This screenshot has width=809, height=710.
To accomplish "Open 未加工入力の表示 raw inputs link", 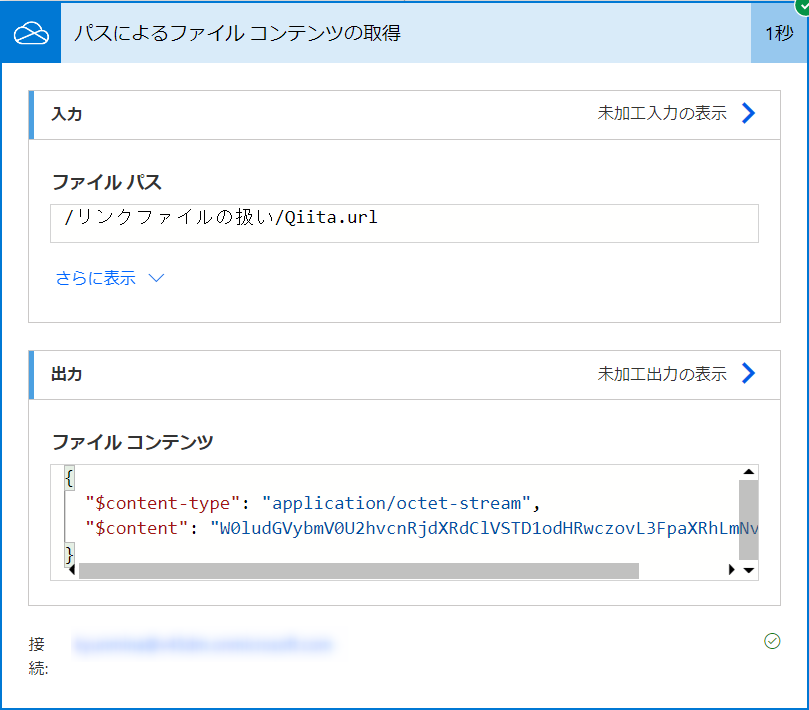I will coord(662,113).
